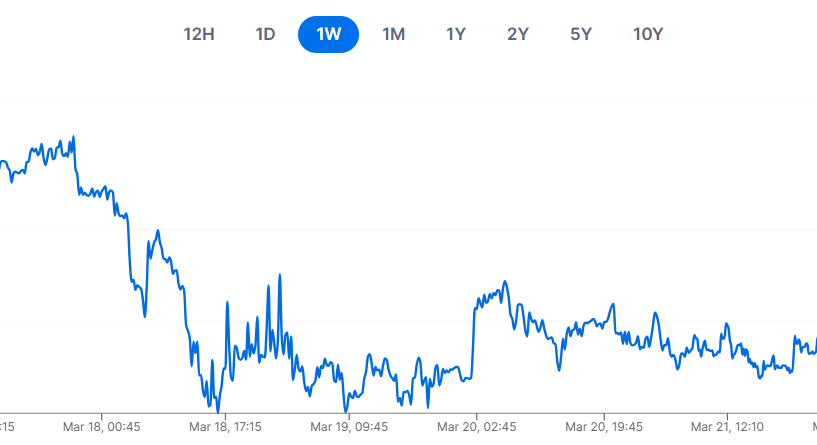Click the active 1W range tab
This screenshot has height=445, width=817.
329,34
